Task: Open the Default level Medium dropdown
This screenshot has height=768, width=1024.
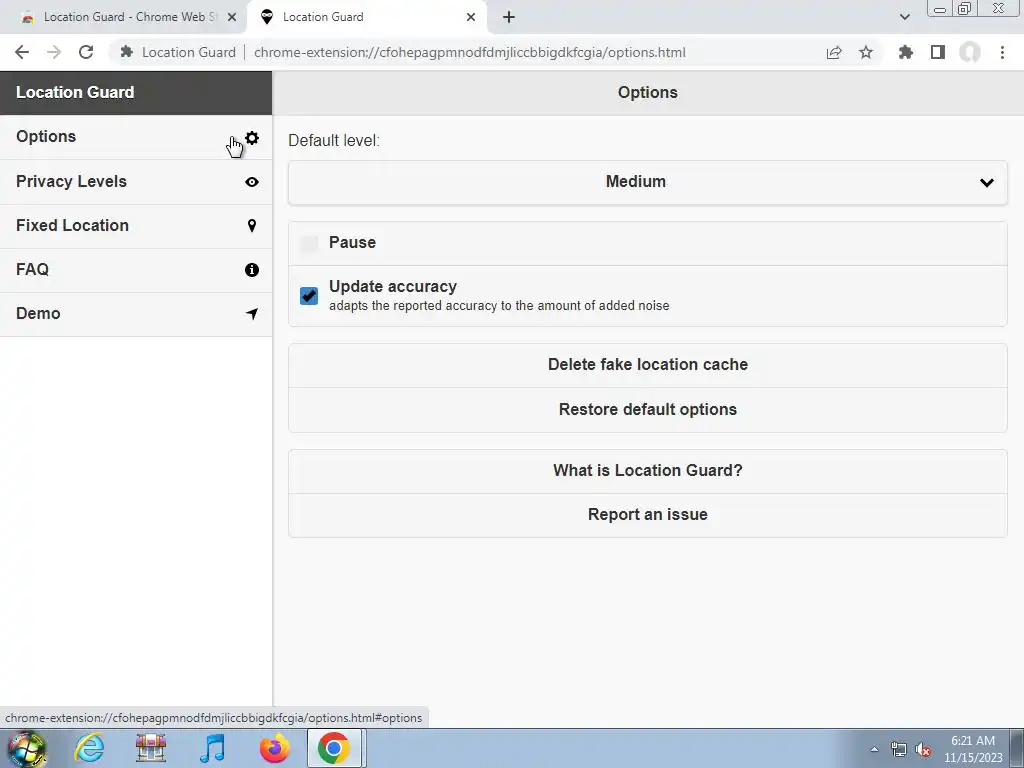Action: 648,182
